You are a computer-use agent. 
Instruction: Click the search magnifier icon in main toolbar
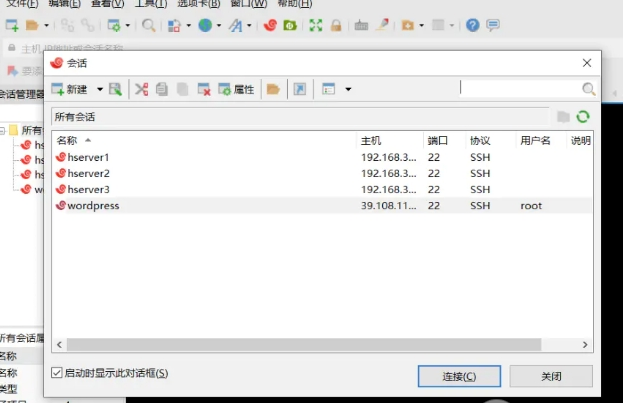pyautogui.click(x=148, y=25)
